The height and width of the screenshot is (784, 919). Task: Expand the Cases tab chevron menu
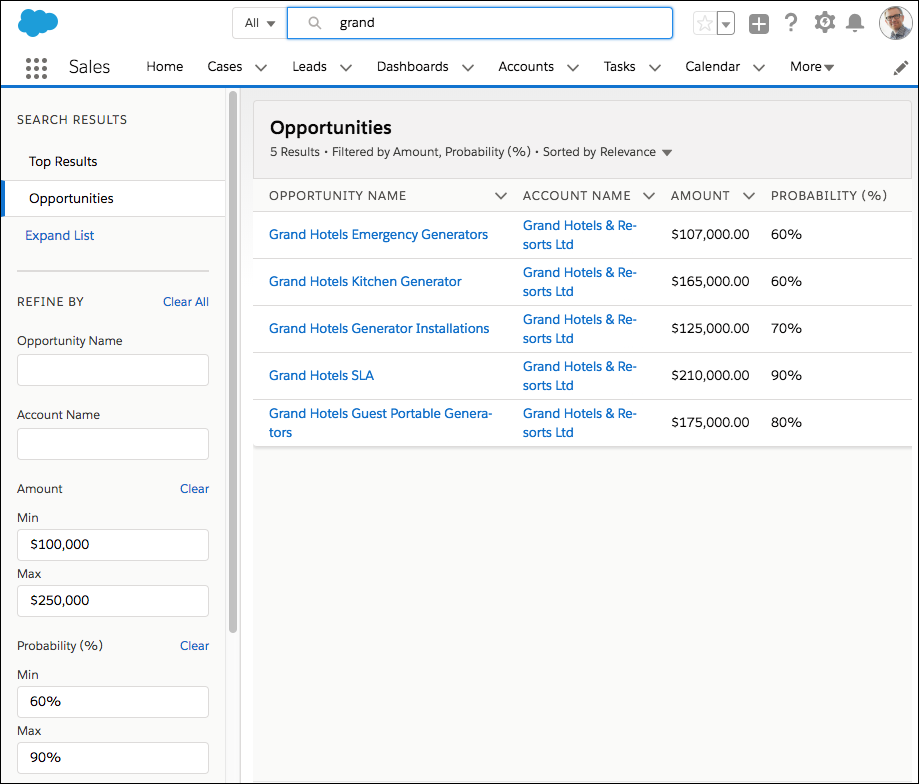point(261,68)
